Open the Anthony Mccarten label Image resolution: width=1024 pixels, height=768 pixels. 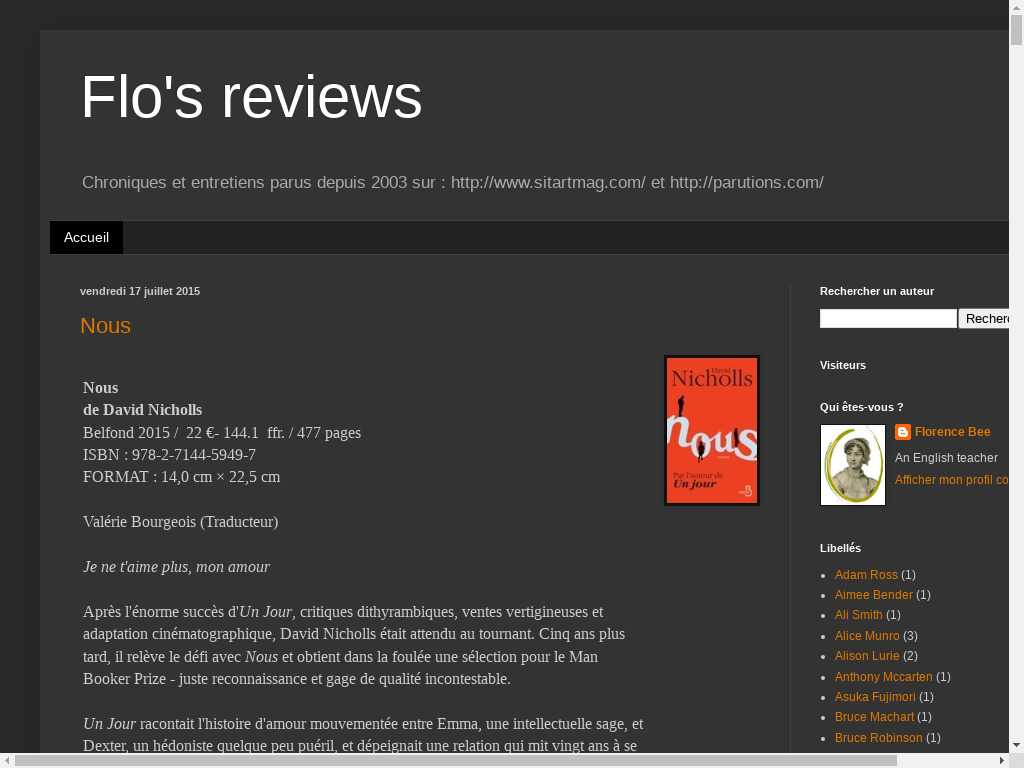pos(883,677)
